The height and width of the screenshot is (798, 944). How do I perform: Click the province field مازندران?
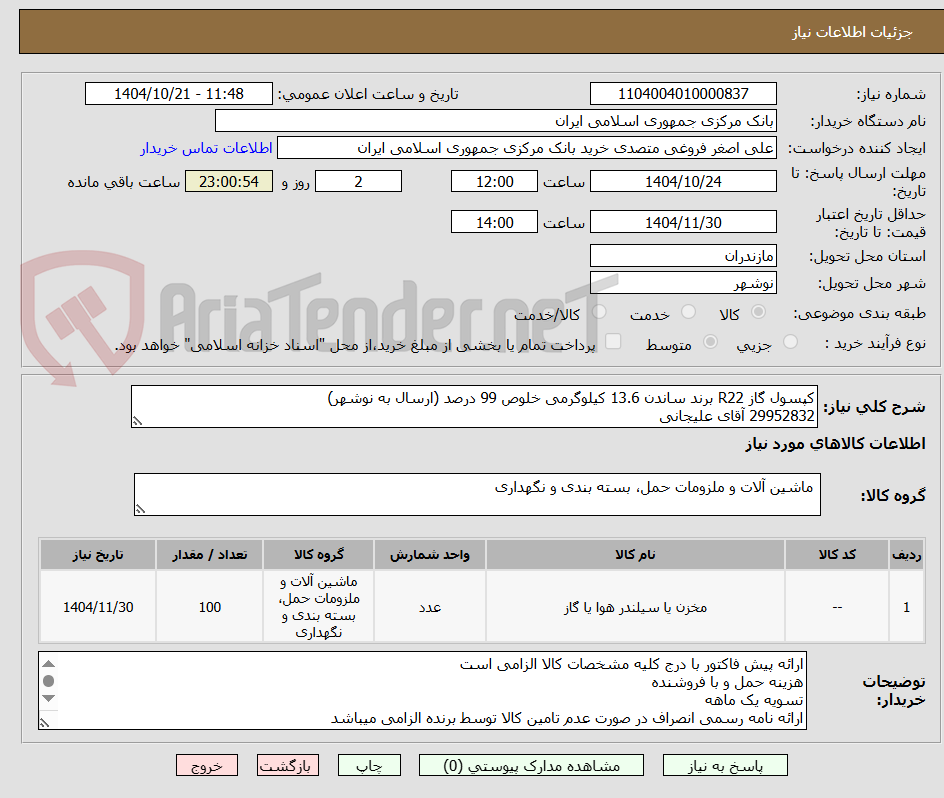click(x=683, y=256)
